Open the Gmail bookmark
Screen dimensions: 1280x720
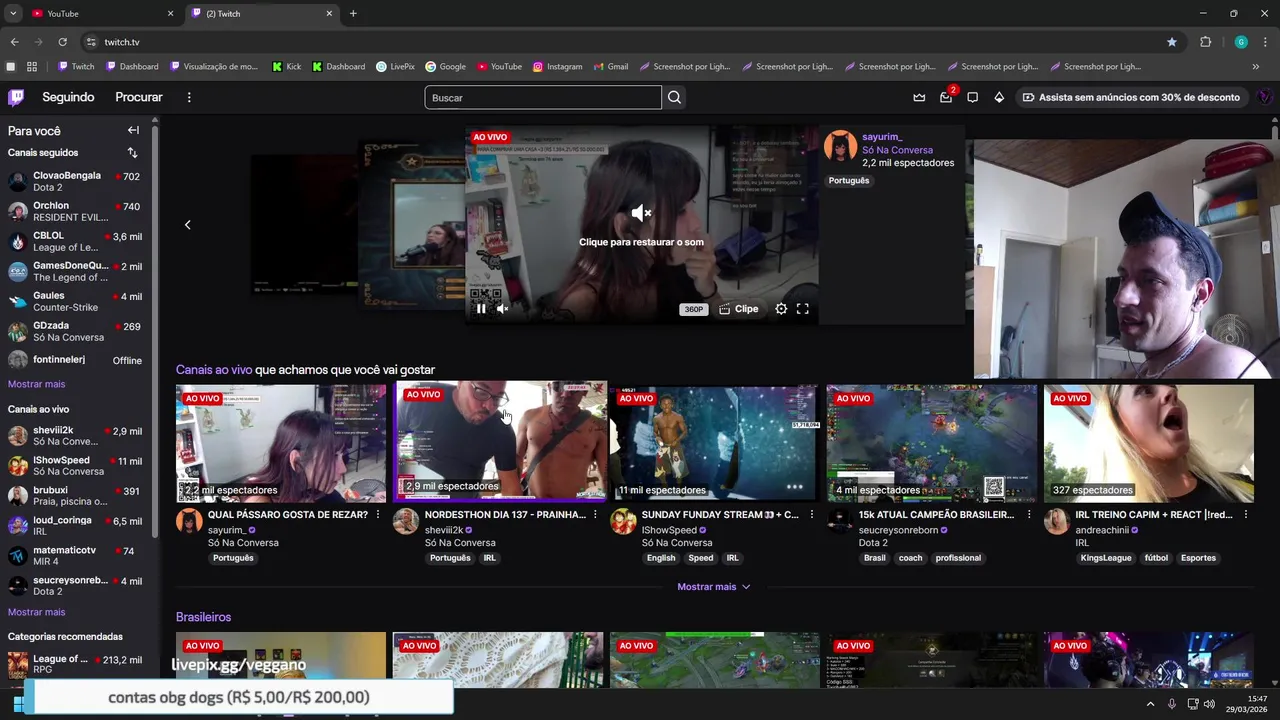point(610,67)
